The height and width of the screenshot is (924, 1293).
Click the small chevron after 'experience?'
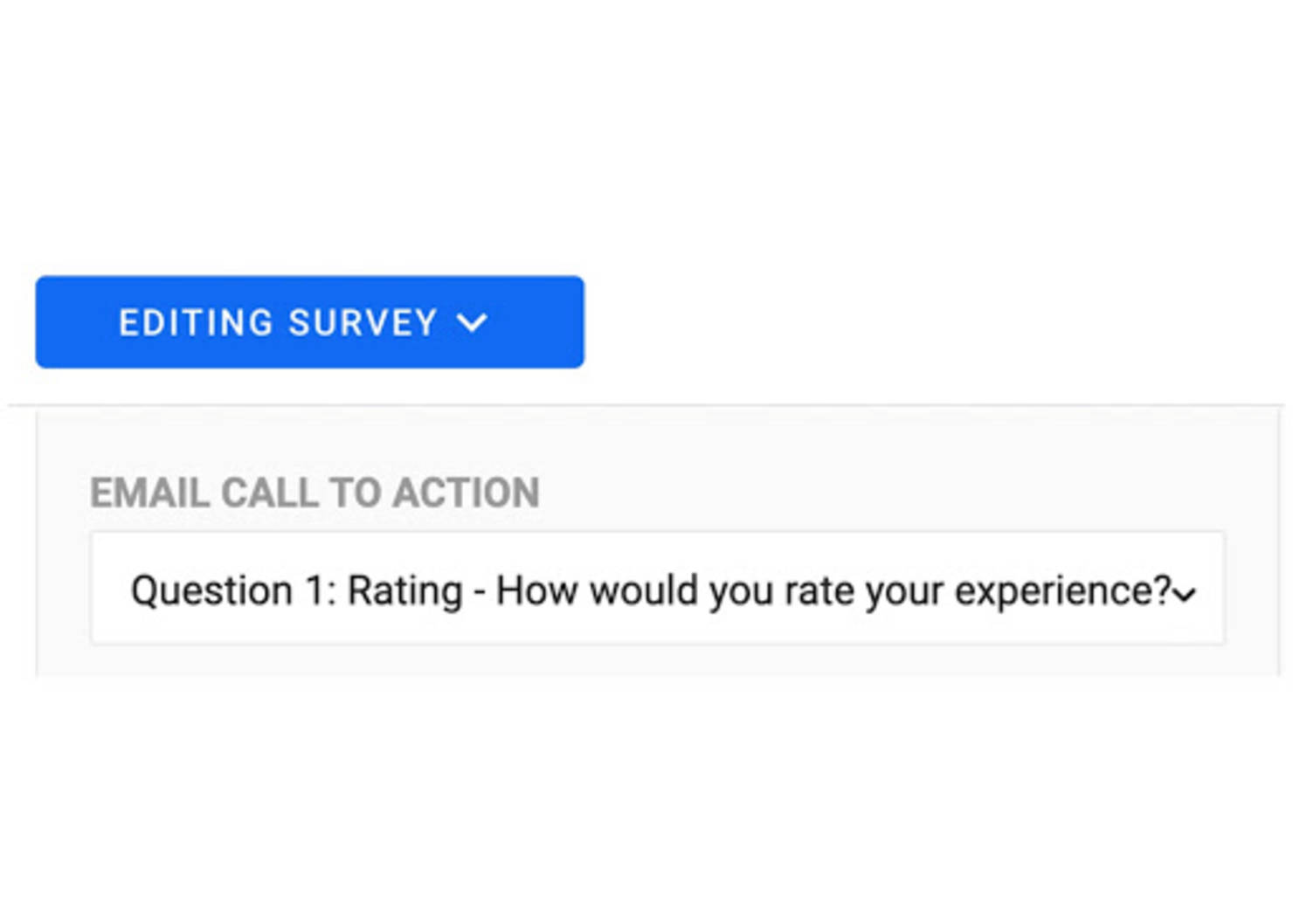tap(1185, 596)
